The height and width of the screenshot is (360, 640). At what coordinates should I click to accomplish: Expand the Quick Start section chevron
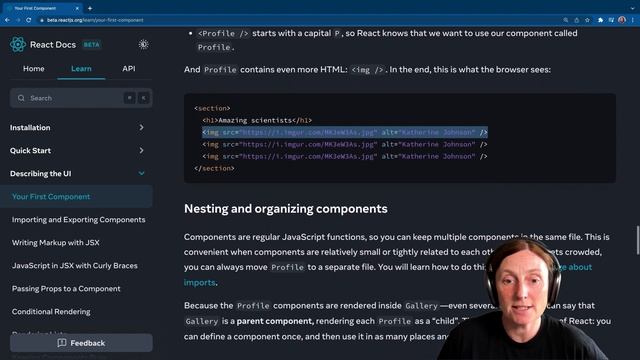coord(141,150)
